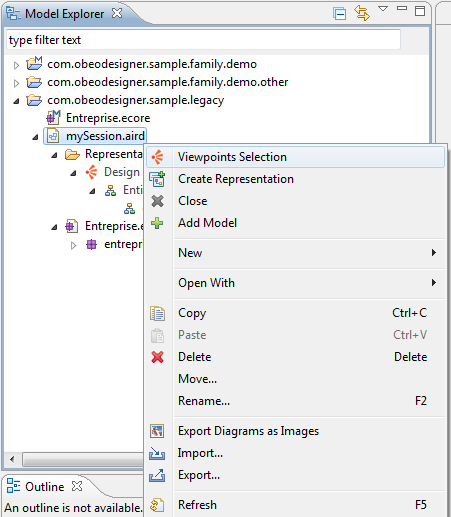
Task: Toggle Link with Editor arrows icon
Action: click(x=362, y=13)
